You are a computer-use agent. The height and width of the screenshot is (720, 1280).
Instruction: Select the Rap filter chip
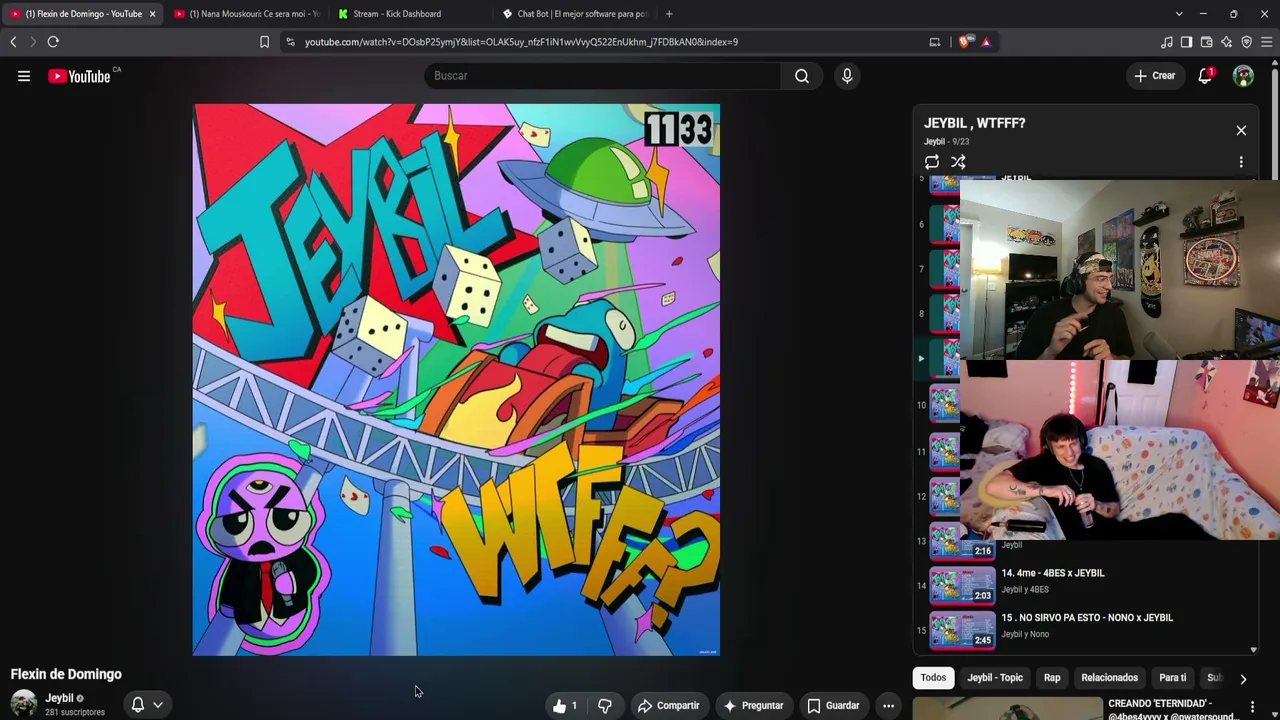1052,678
